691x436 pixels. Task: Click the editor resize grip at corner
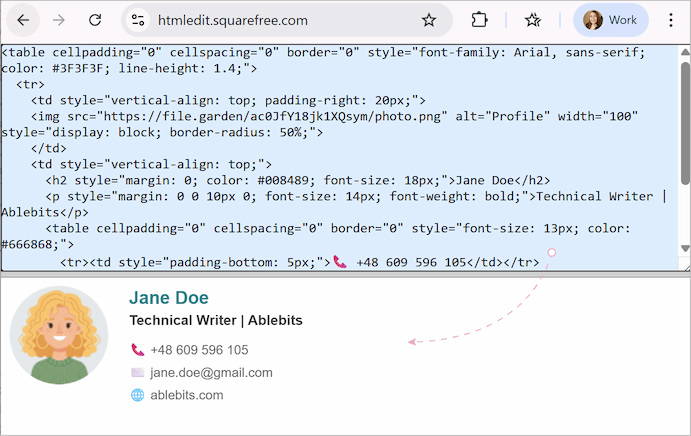[685, 267]
